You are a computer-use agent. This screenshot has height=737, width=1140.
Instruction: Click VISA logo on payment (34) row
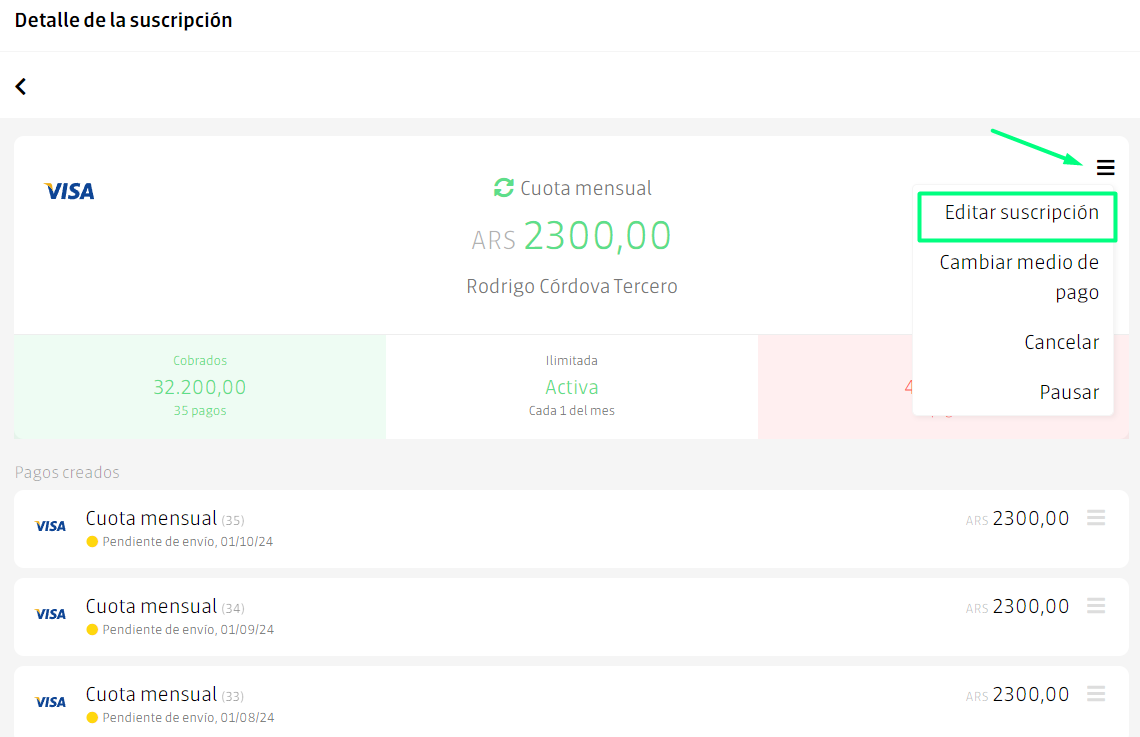coord(50,614)
